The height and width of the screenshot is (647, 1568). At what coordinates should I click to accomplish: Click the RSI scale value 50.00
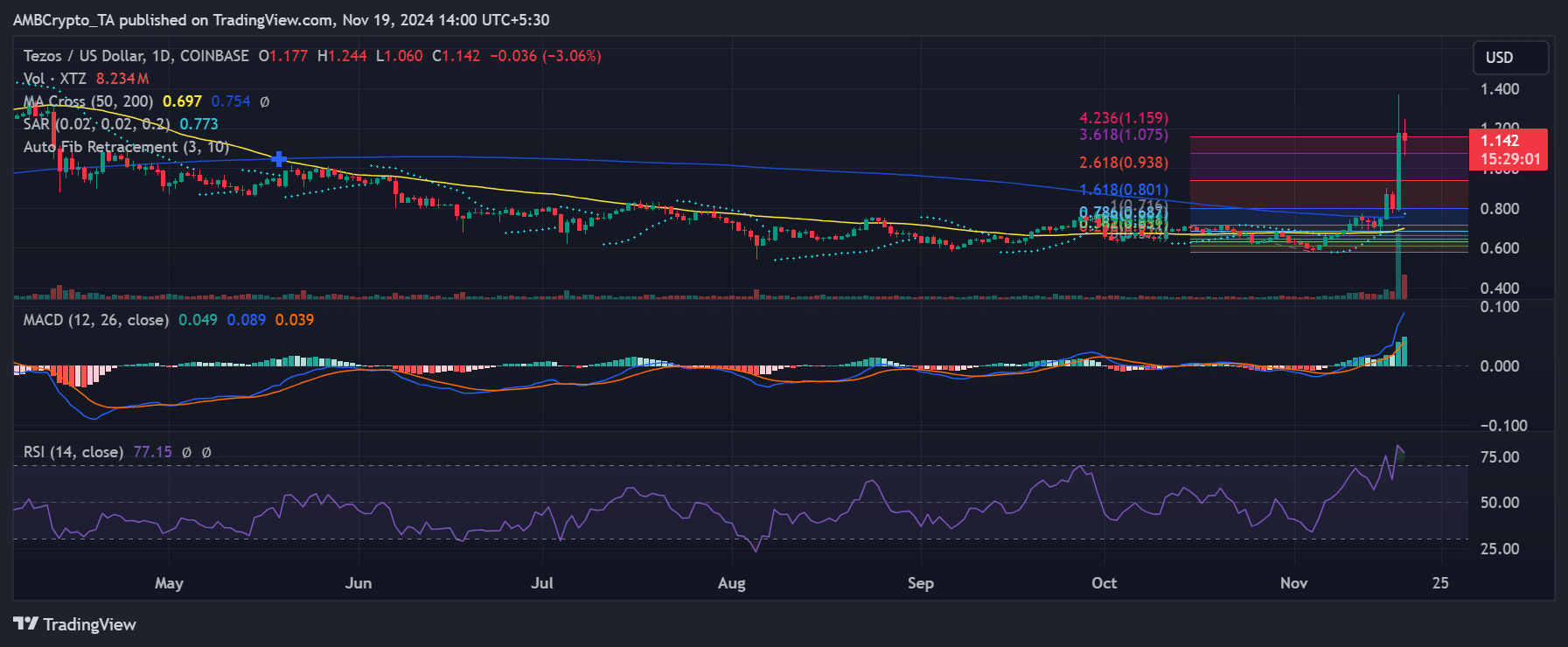[x=1500, y=503]
